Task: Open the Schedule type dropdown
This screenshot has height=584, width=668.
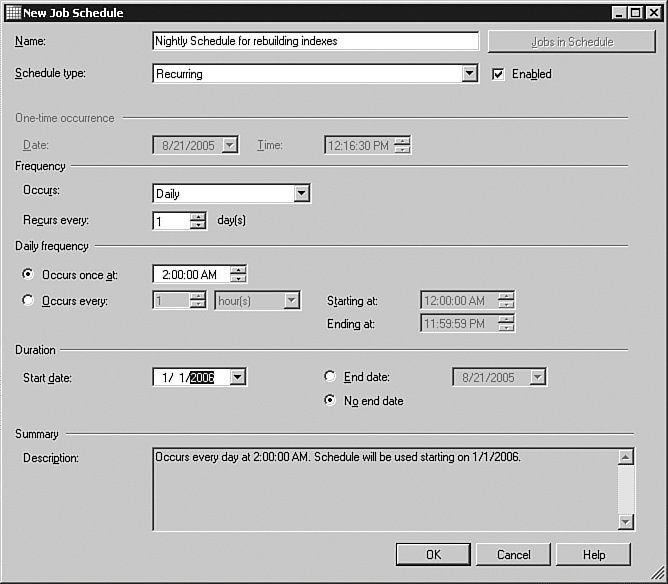Action: coord(470,74)
